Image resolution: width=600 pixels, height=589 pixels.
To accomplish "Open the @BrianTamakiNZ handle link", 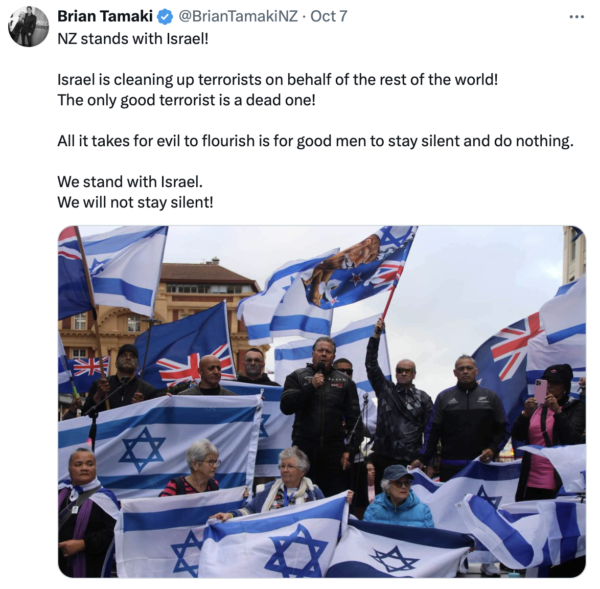I will pos(238,16).
